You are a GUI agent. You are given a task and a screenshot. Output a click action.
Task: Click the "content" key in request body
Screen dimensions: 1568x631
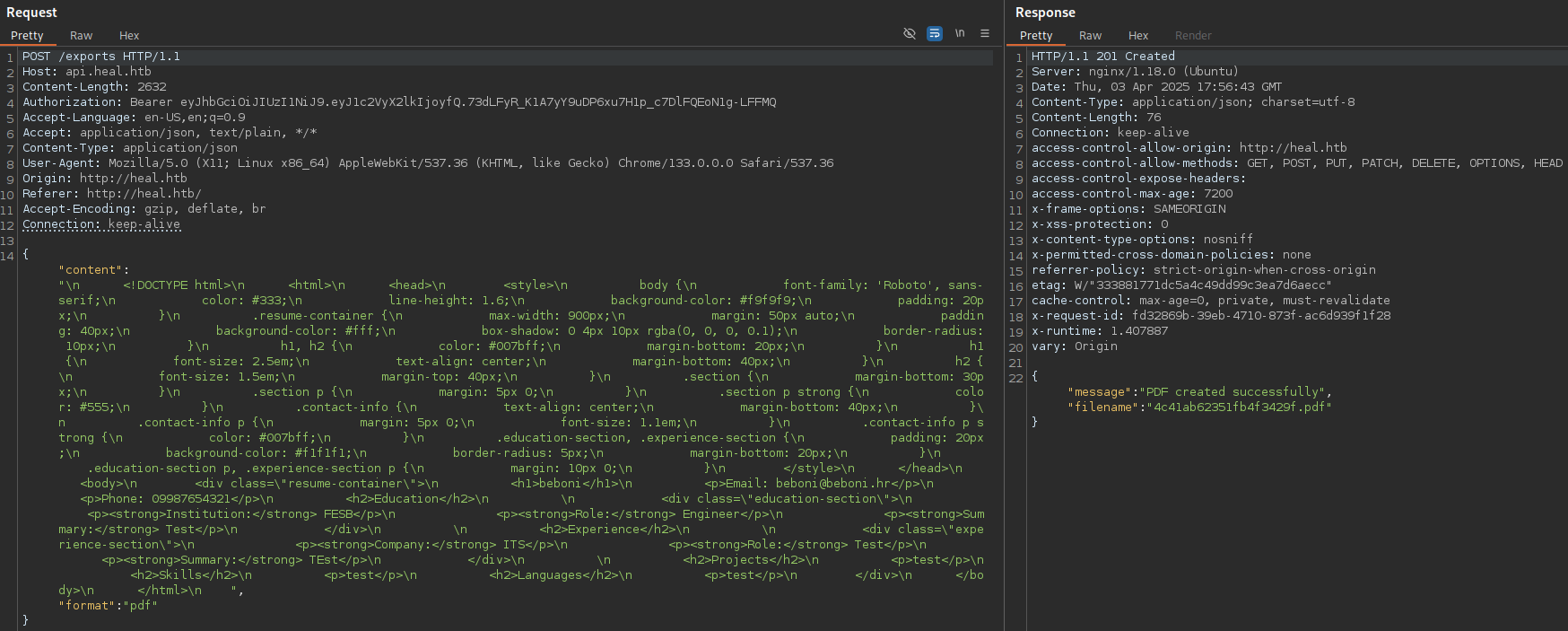click(91, 270)
